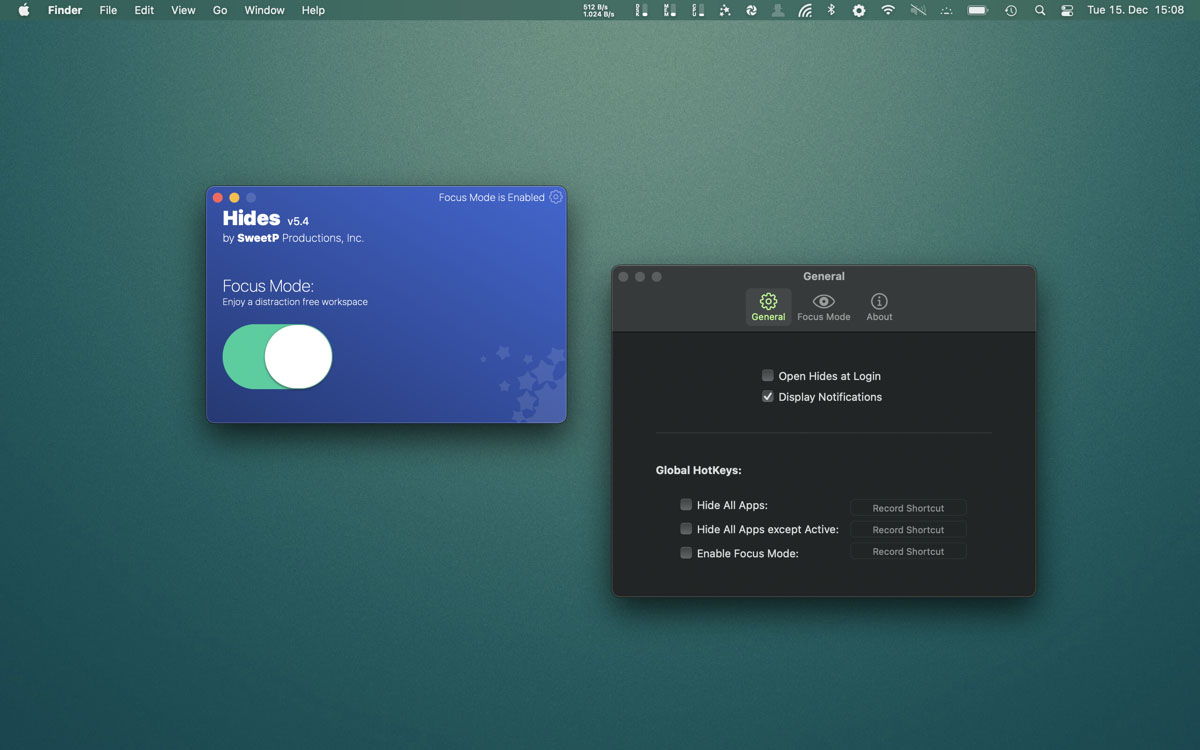Open Spotlight search

click(x=1040, y=10)
